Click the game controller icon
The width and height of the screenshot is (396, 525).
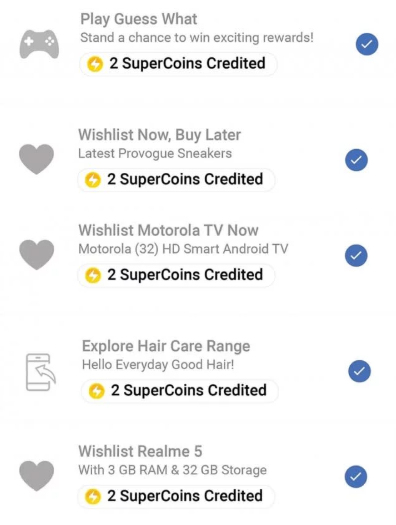tap(39, 44)
